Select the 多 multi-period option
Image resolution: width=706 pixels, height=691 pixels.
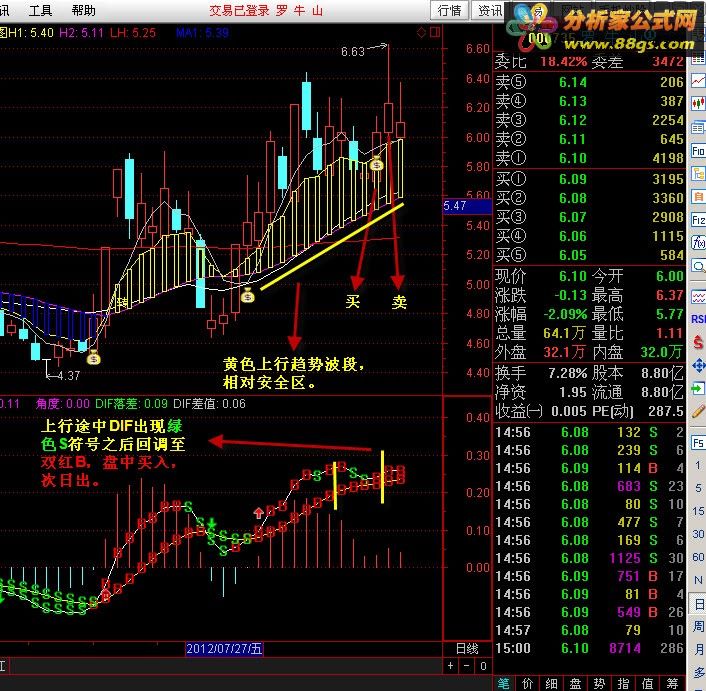click(698, 672)
